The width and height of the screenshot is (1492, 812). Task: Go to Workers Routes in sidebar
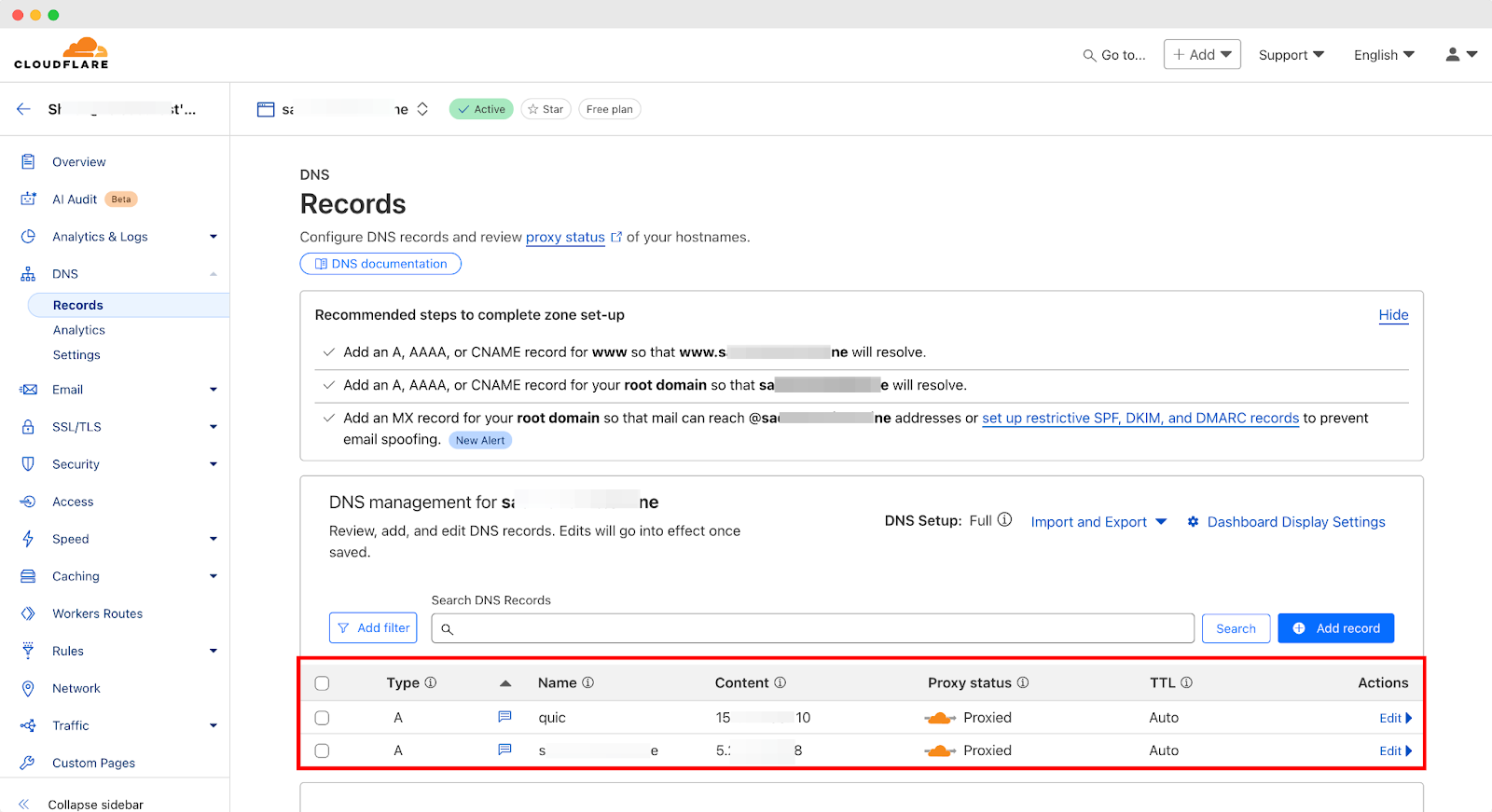(97, 613)
